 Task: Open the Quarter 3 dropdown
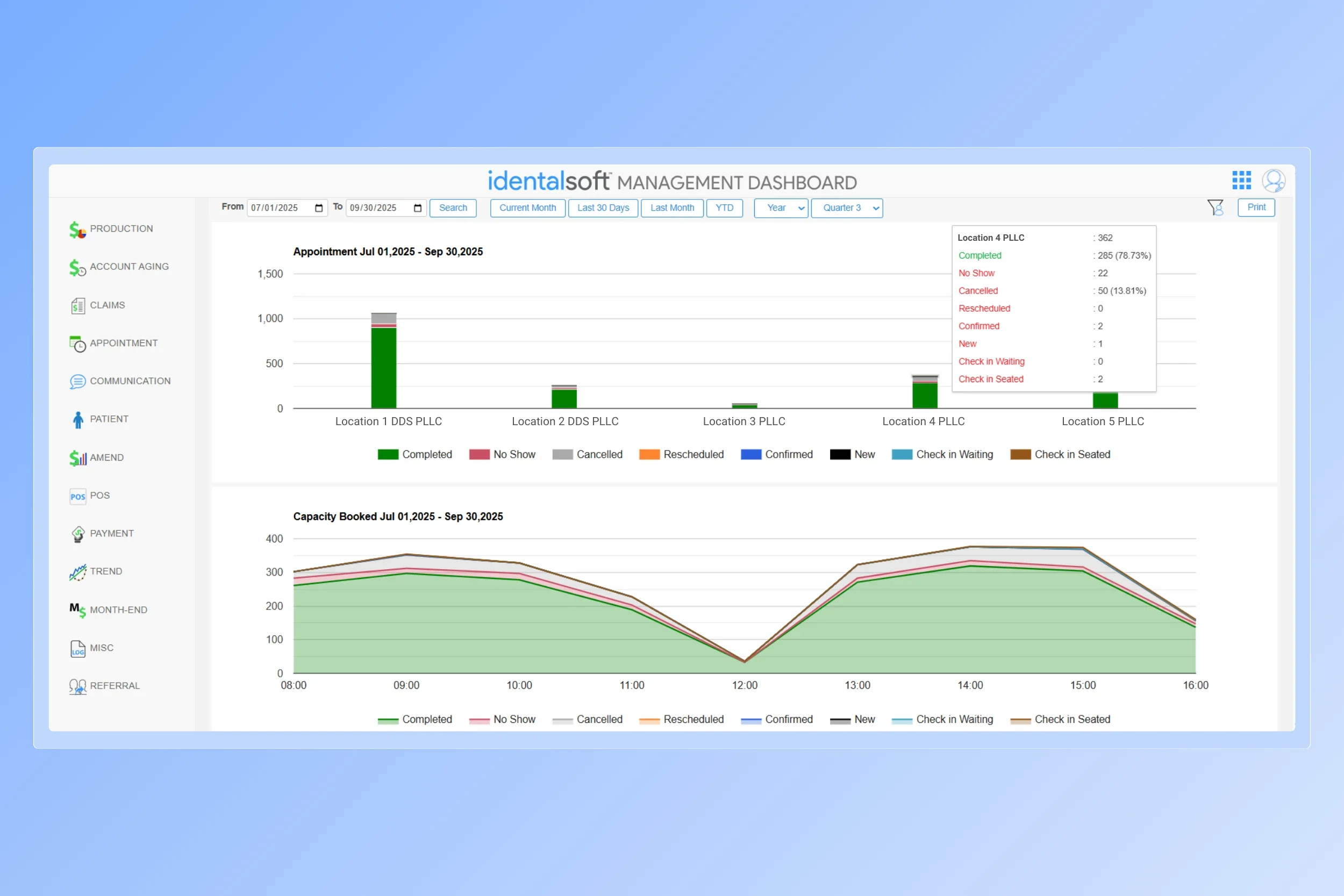tap(846, 208)
